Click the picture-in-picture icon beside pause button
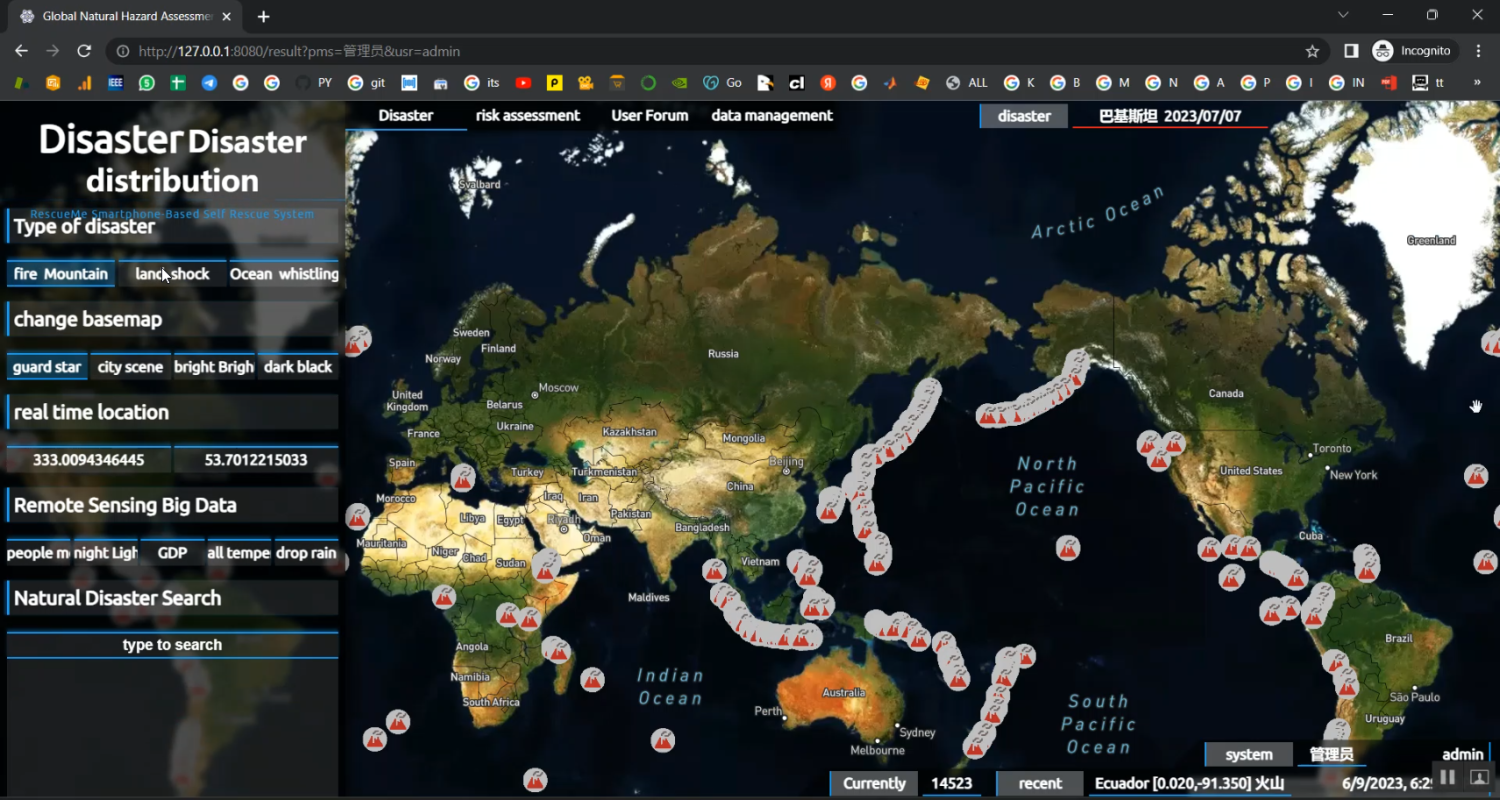This screenshot has width=1500, height=800. pos(1479,777)
